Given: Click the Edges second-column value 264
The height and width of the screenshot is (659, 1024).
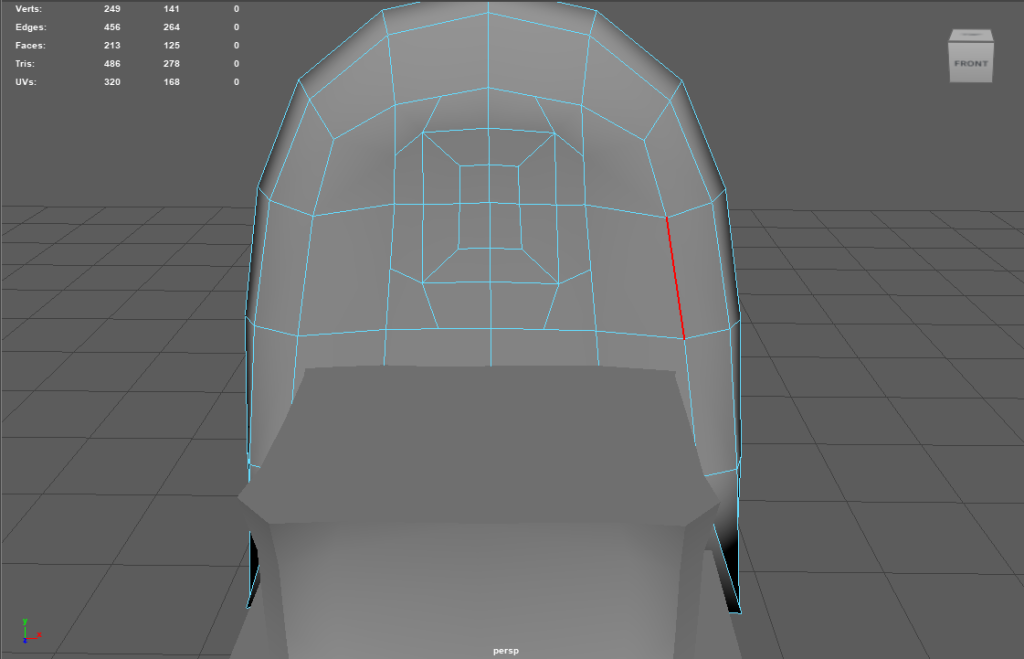Looking at the screenshot, I should pos(172,27).
